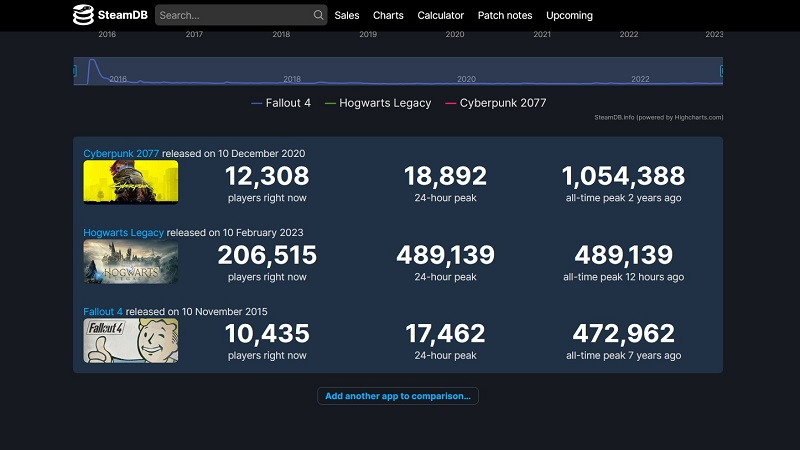This screenshot has width=800, height=450.
Task: Toggle Hogwarts Legacy series in chart legend
Action: pyautogui.click(x=378, y=103)
